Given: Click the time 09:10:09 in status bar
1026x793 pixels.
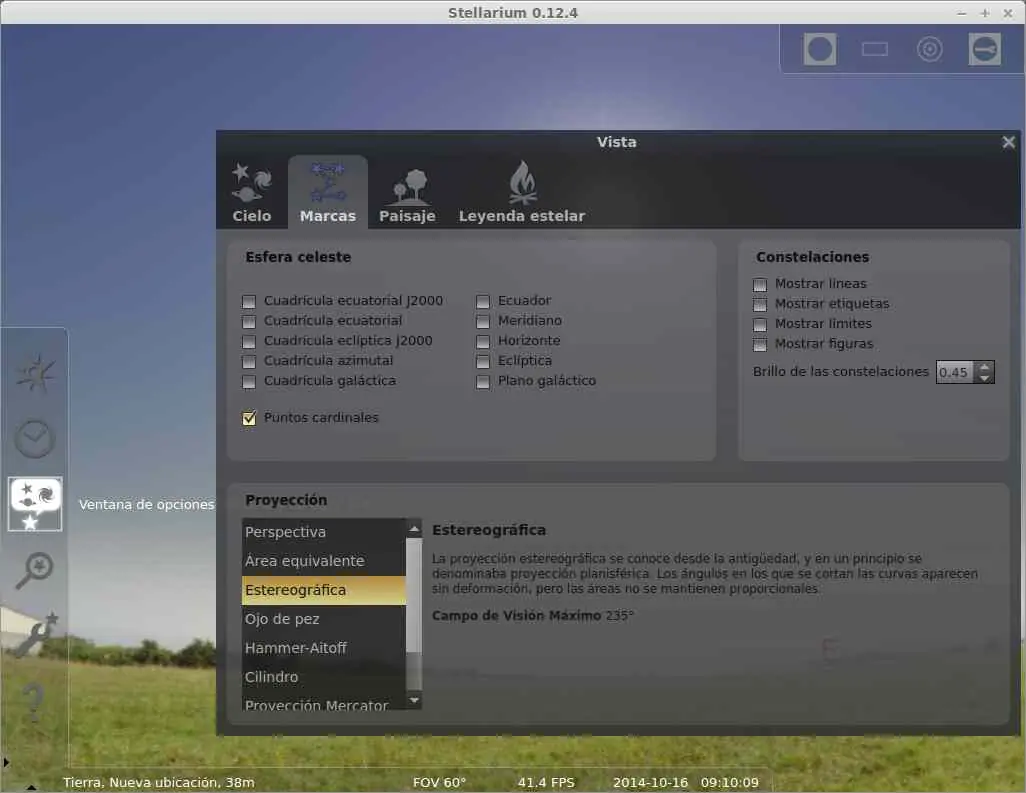Looking at the screenshot, I should pos(730,783).
